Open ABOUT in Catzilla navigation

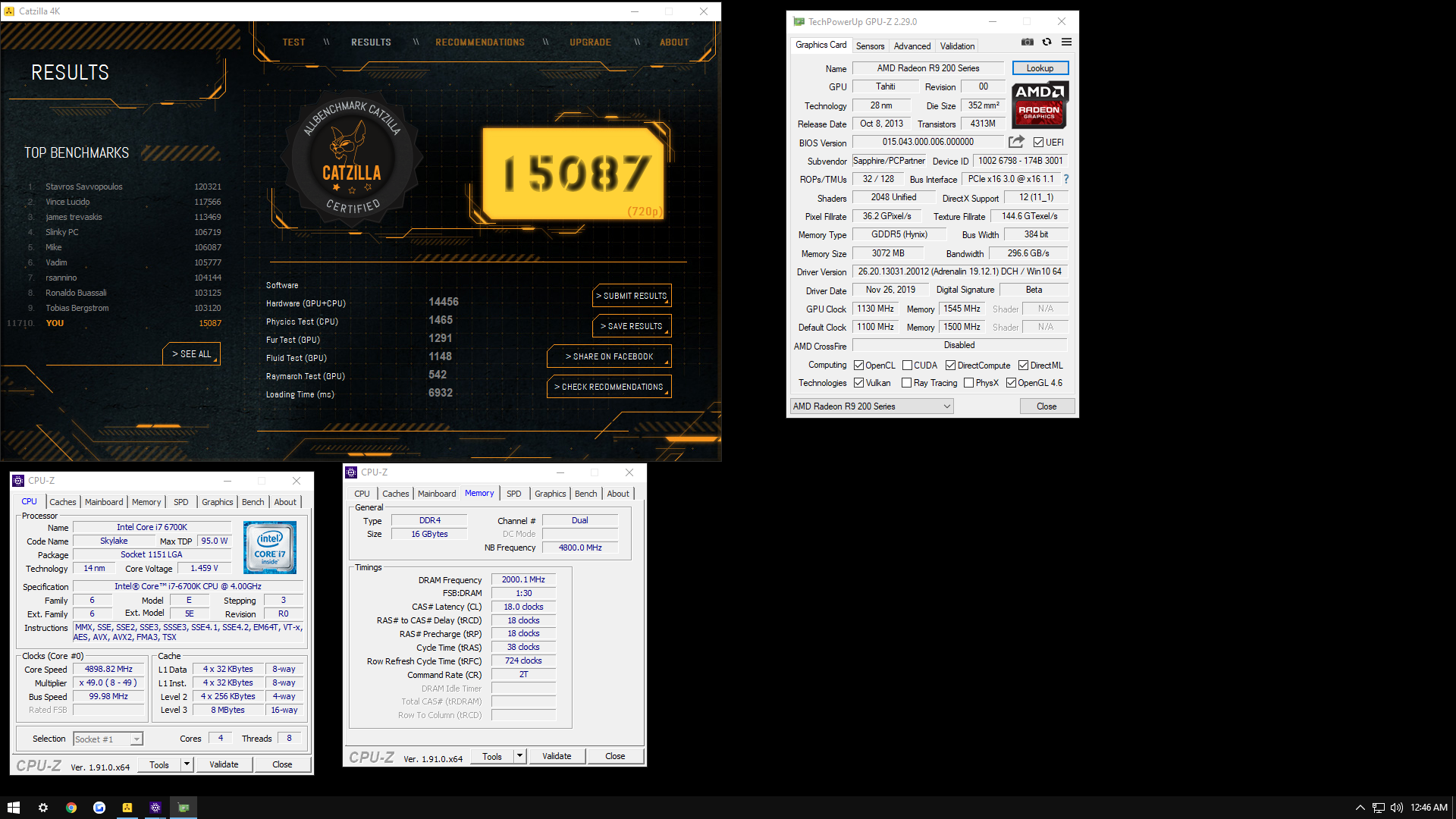click(x=674, y=42)
